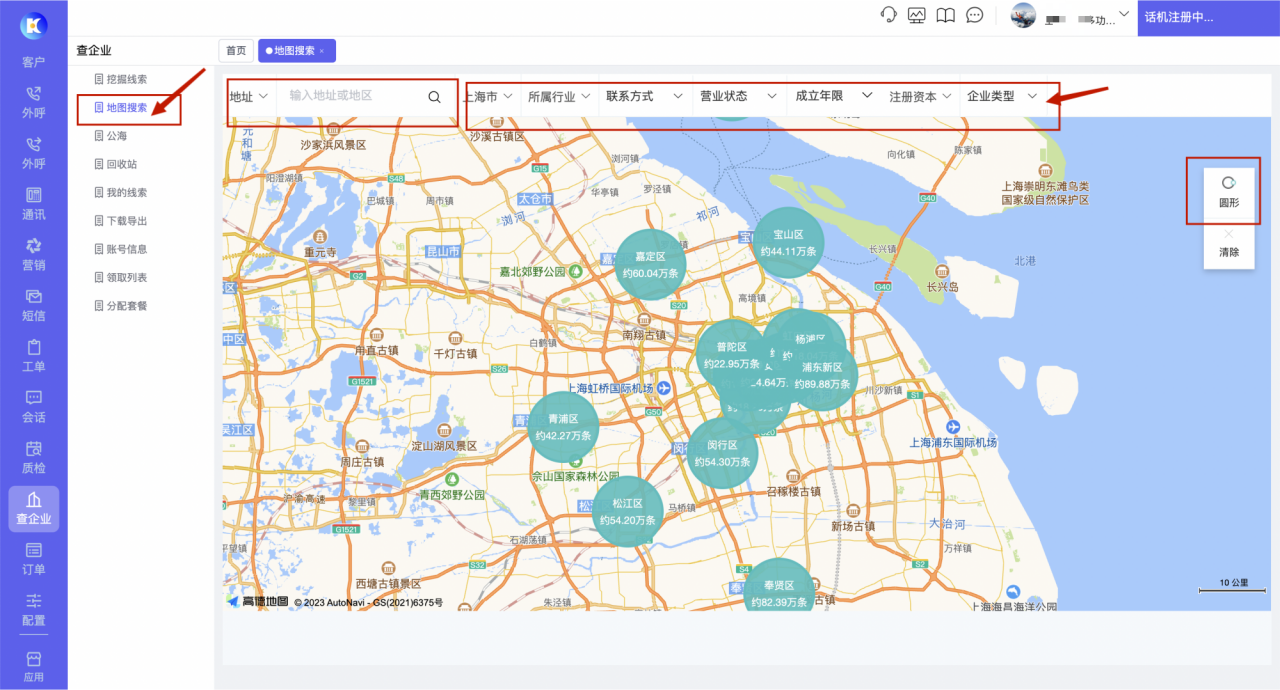Open the 地址 search type dropdown
This screenshot has width=1280, height=690.
coord(249,97)
